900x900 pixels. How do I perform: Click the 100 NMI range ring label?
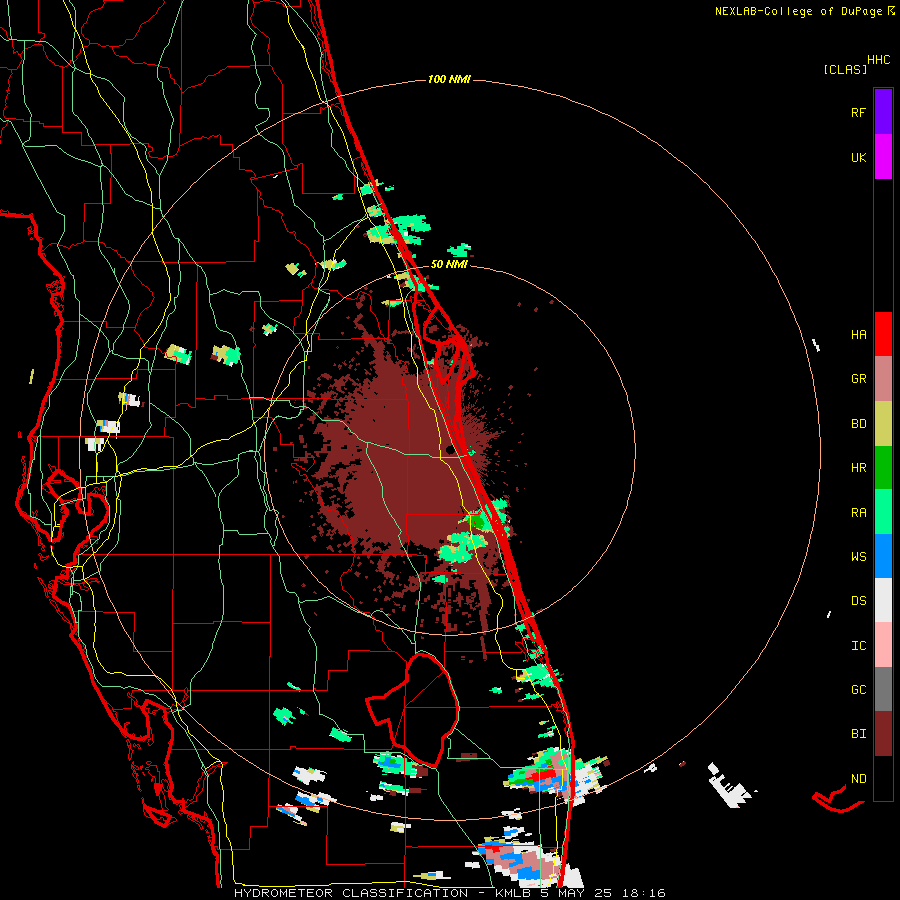(449, 79)
